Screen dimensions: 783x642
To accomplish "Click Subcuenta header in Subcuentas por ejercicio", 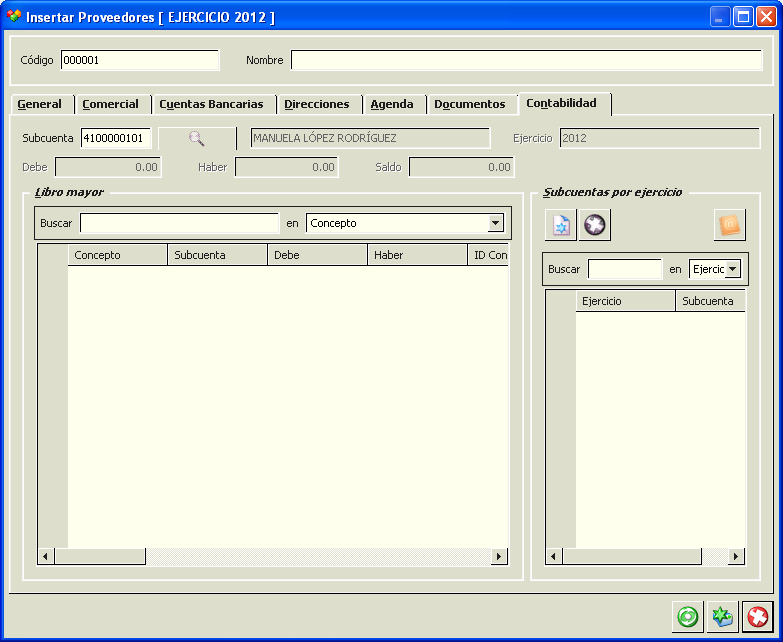I will coord(711,301).
